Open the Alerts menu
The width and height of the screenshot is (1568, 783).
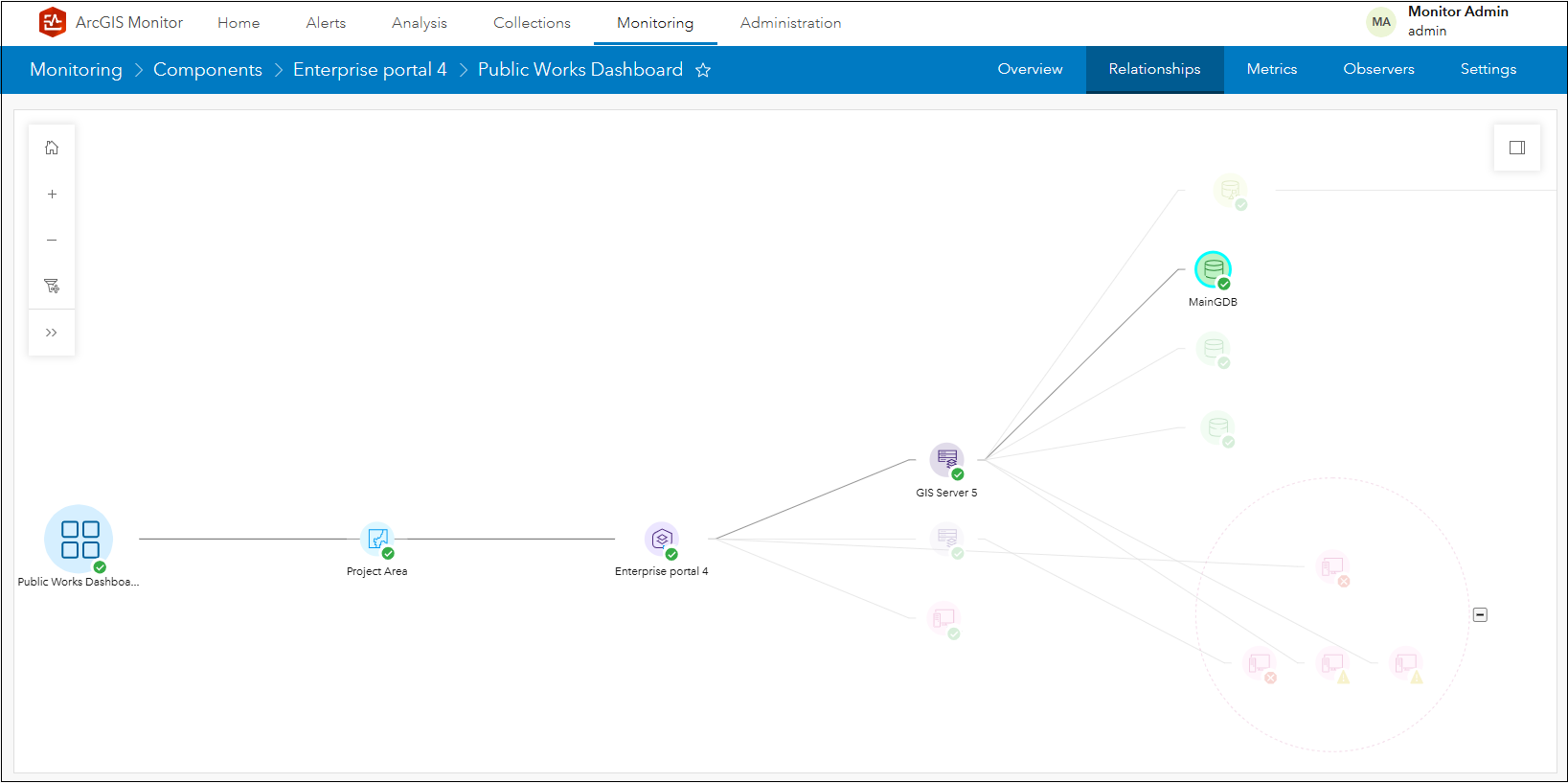pos(326,23)
